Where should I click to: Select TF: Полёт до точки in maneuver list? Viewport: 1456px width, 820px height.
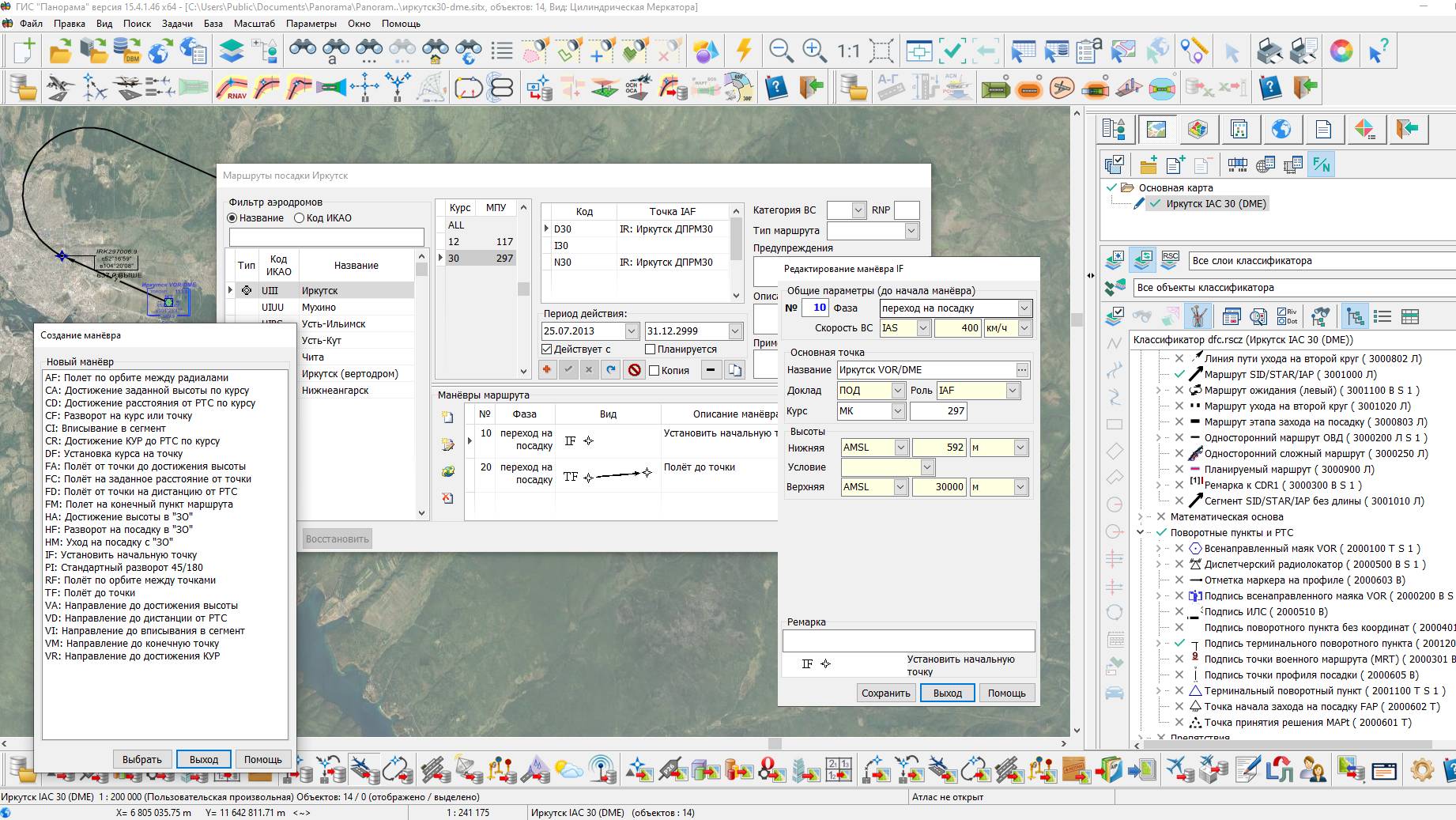point(90,593)
